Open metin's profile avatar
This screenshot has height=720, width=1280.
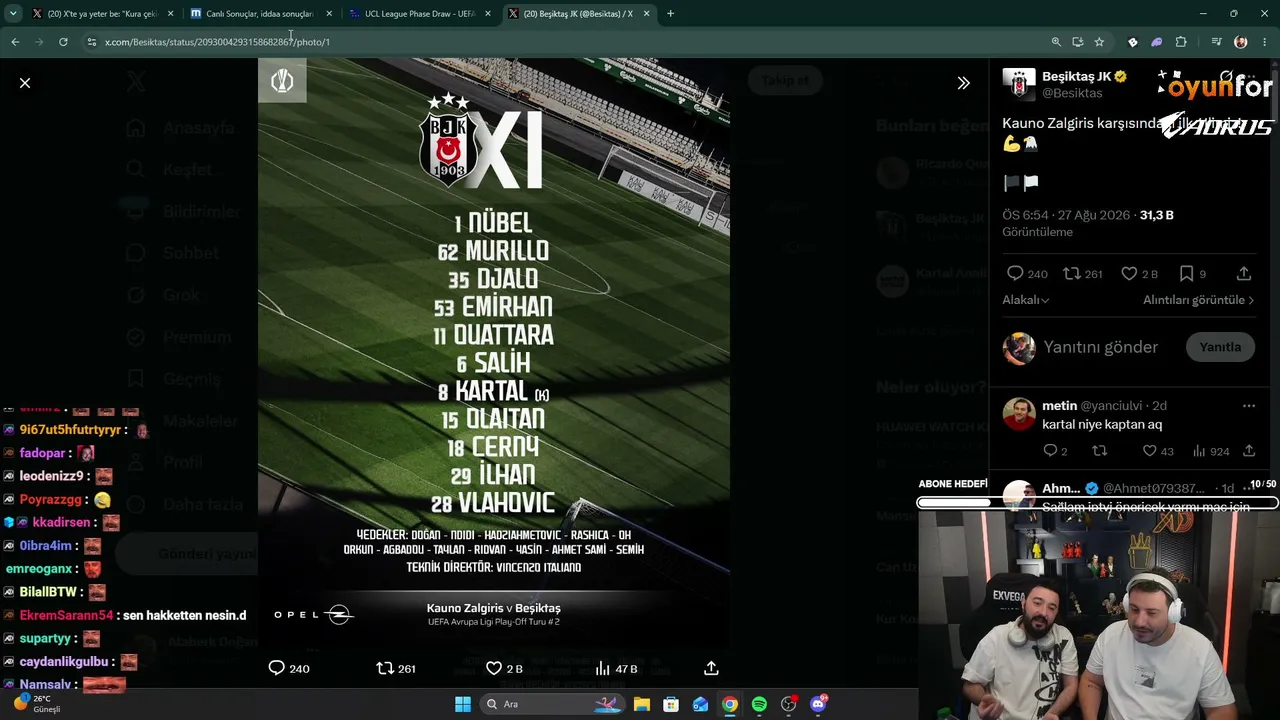(1019, 414)
